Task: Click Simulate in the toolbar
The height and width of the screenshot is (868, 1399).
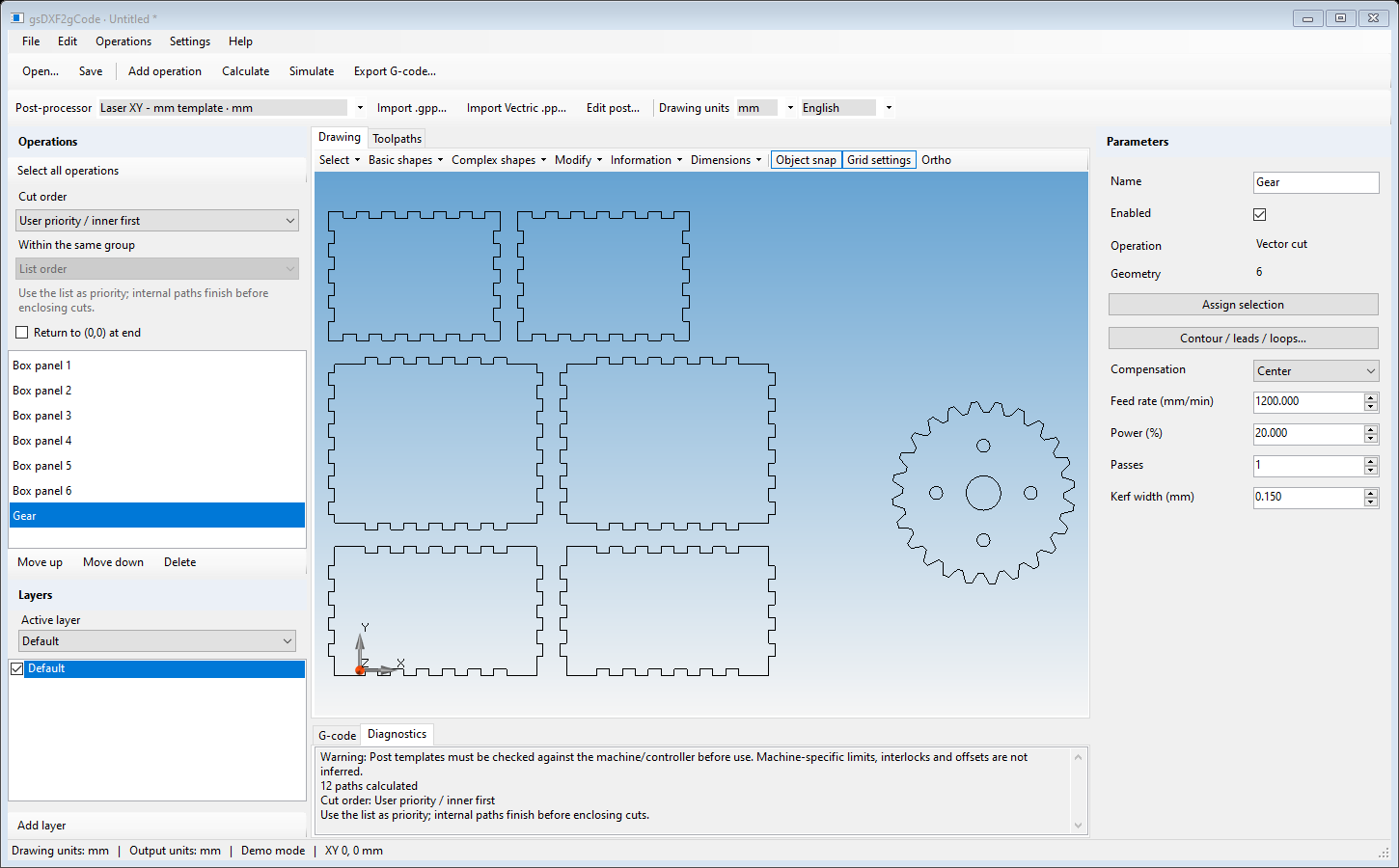Action: coord(312,71)
